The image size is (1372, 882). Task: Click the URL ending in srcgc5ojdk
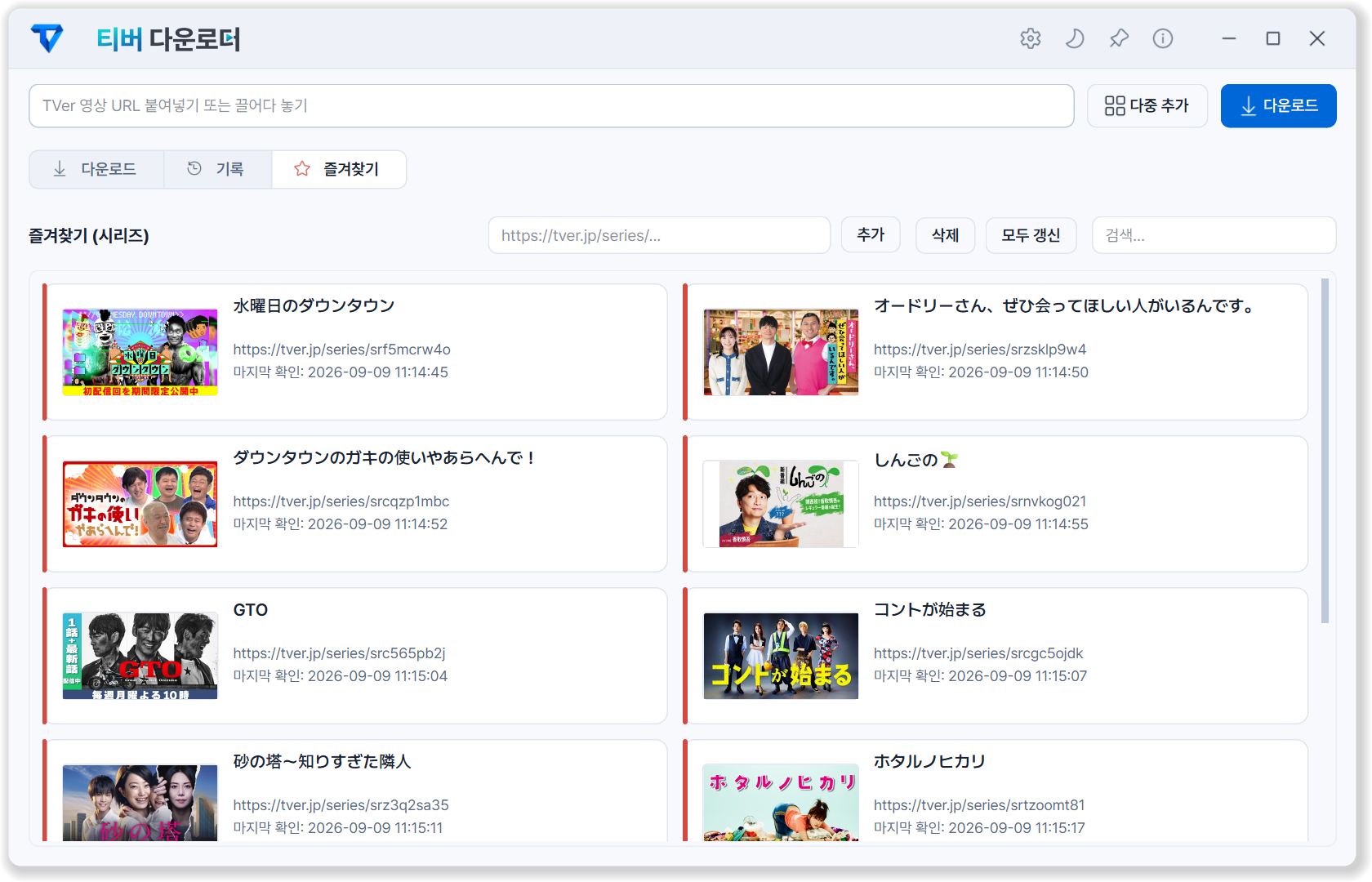[978, 653]
